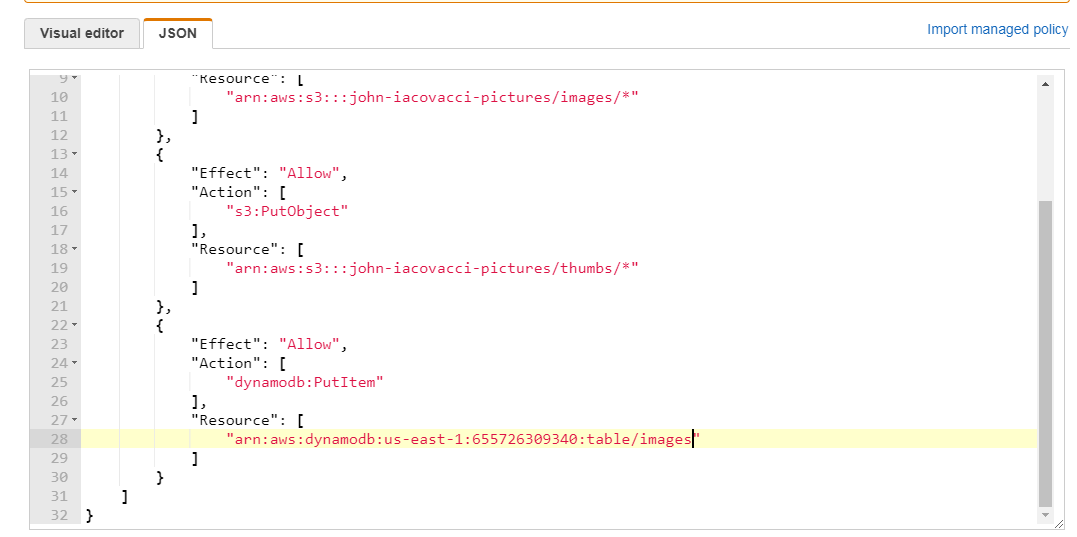The image size is (1077, 537).
Task: Click the "Action" key on line 24
Action: (226, 363)
